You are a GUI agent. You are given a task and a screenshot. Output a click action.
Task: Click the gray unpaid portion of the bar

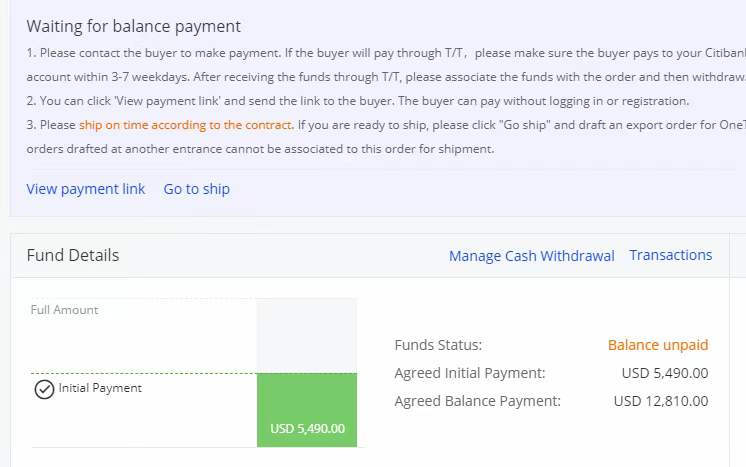coord(307,336)
